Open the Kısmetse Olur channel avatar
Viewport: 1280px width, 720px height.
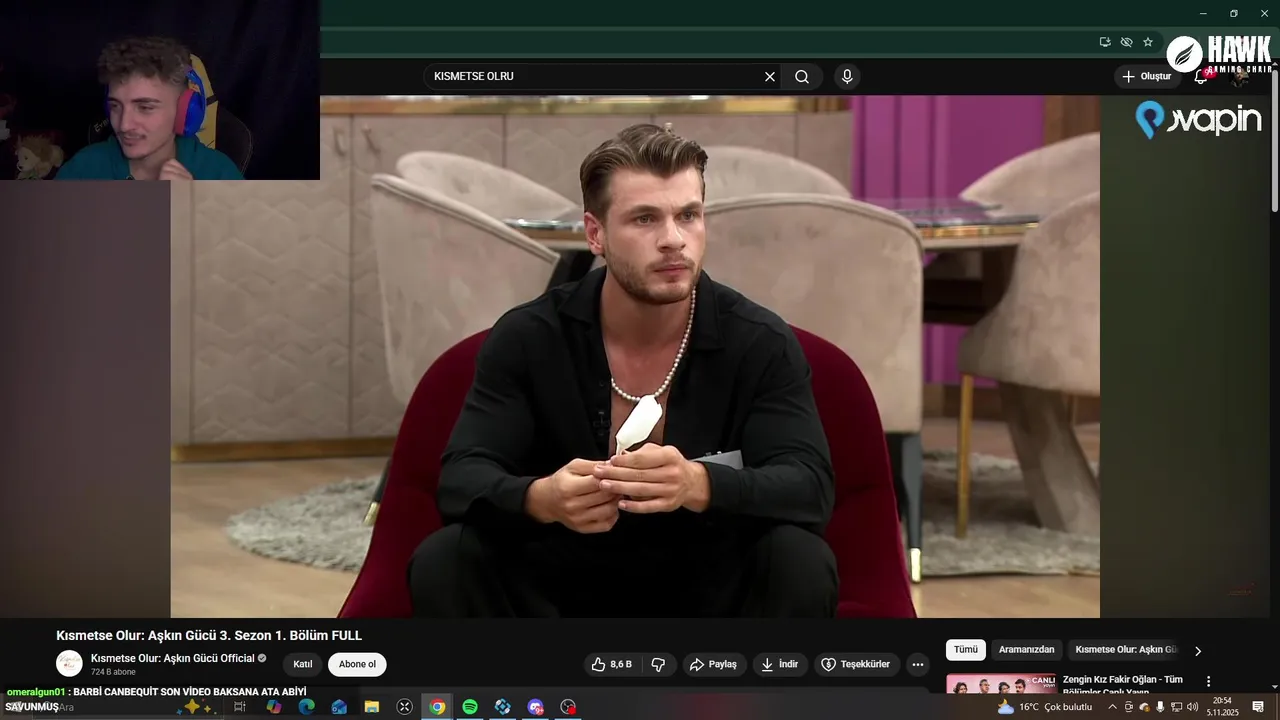(x=69, y=663)
